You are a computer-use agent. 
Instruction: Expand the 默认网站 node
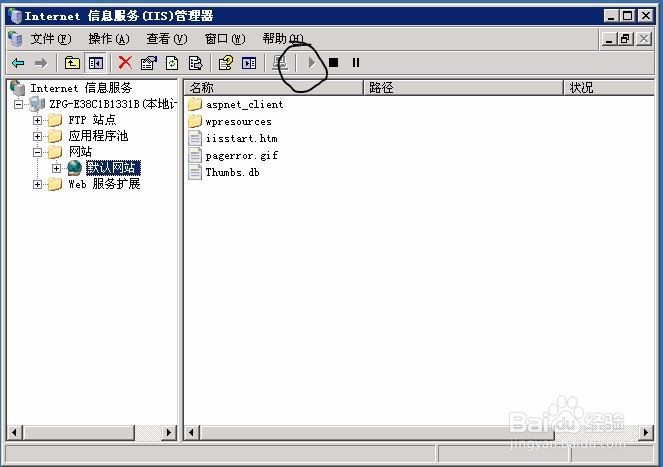click(56, 168)
